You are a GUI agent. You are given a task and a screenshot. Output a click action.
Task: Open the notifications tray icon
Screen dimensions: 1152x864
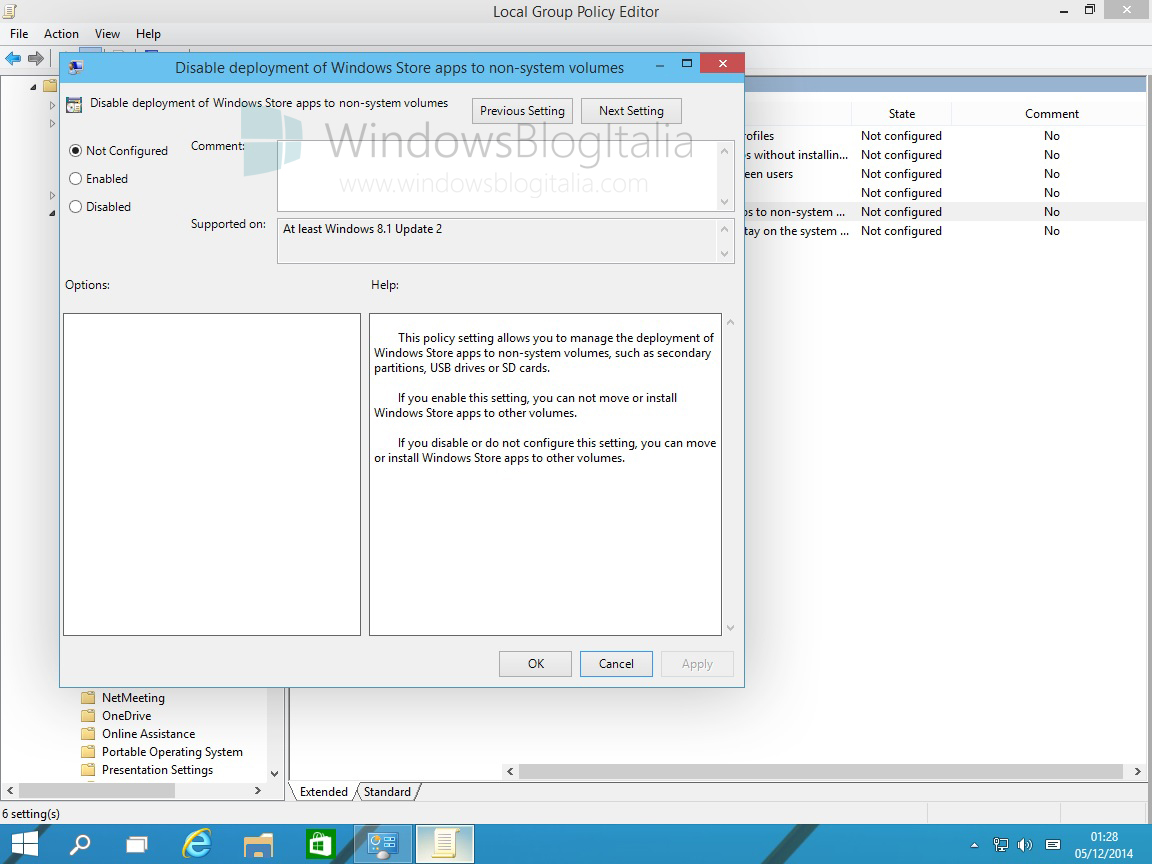[1053, 845]
